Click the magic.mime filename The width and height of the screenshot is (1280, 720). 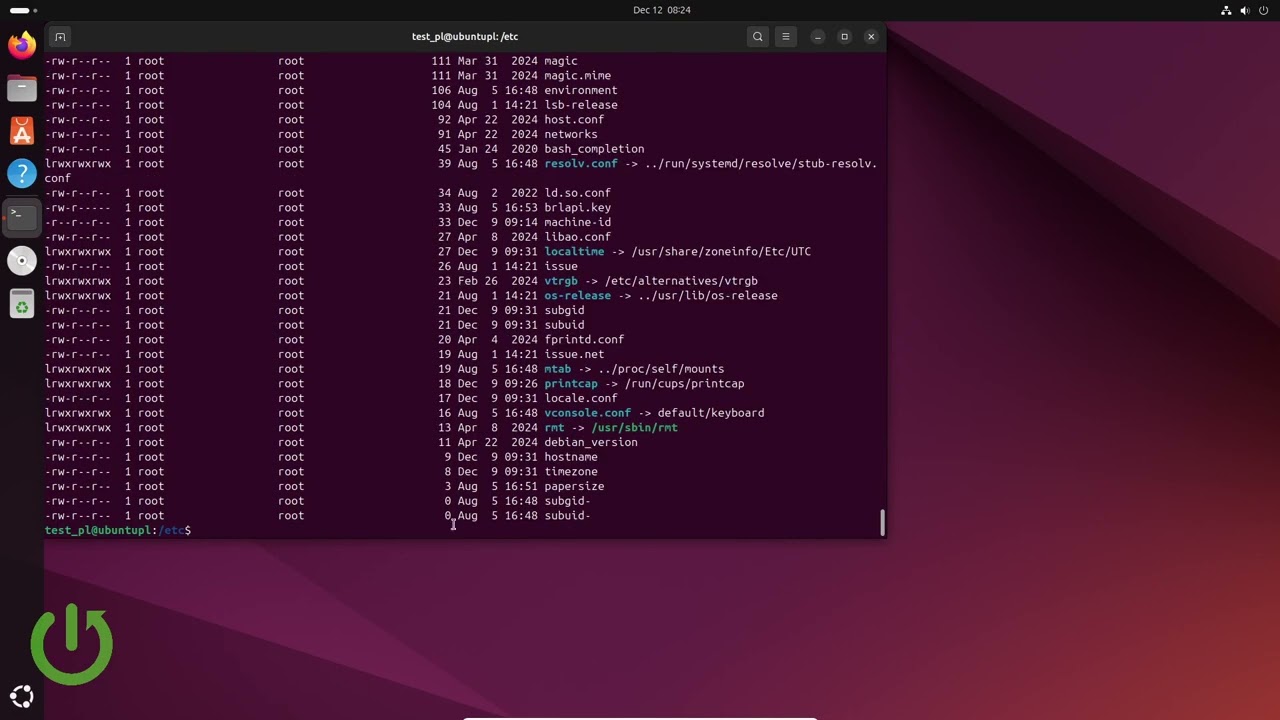pyautogui.click(x=577, y=76)
